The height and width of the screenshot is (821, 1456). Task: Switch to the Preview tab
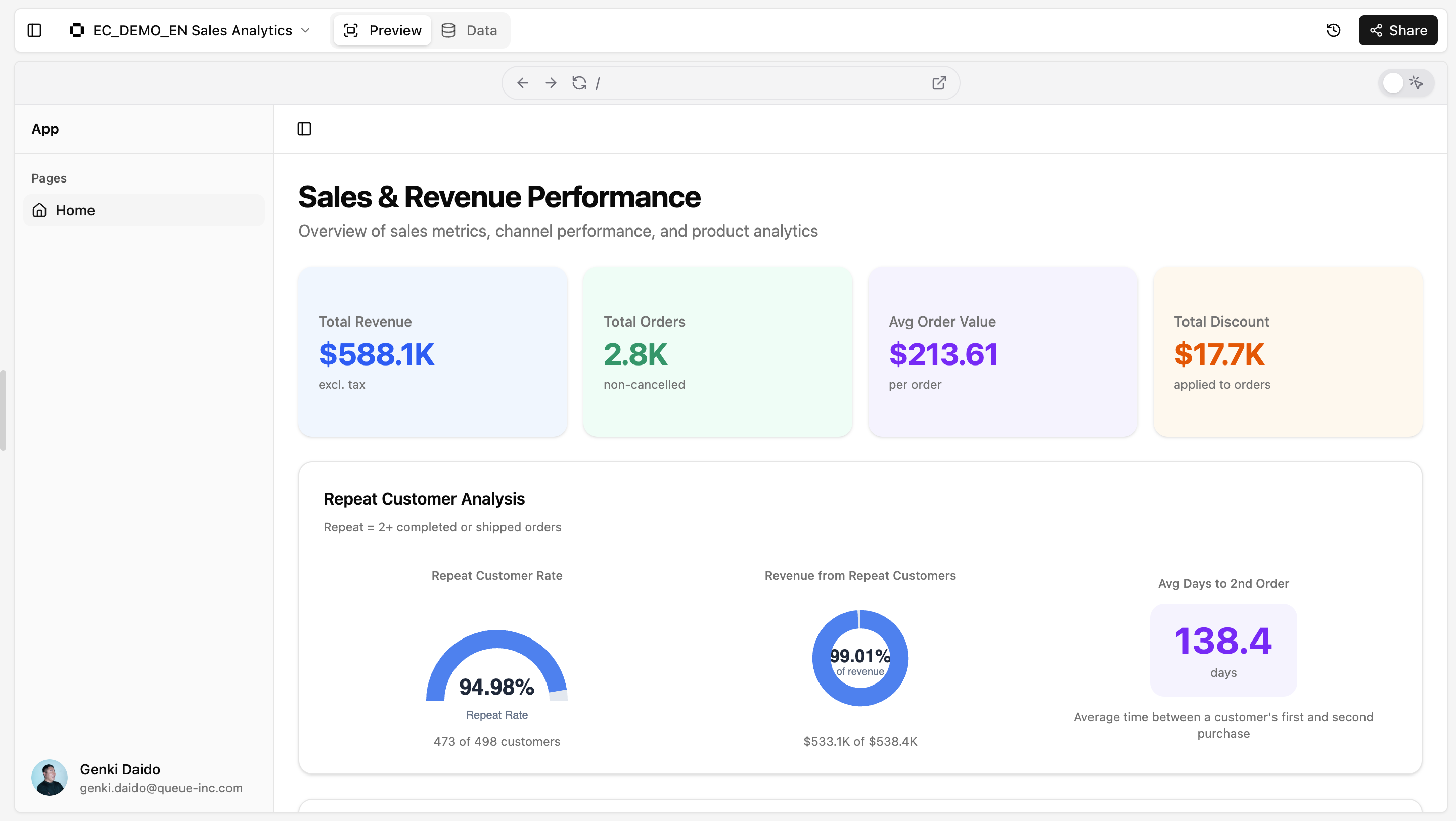[383, 30]
